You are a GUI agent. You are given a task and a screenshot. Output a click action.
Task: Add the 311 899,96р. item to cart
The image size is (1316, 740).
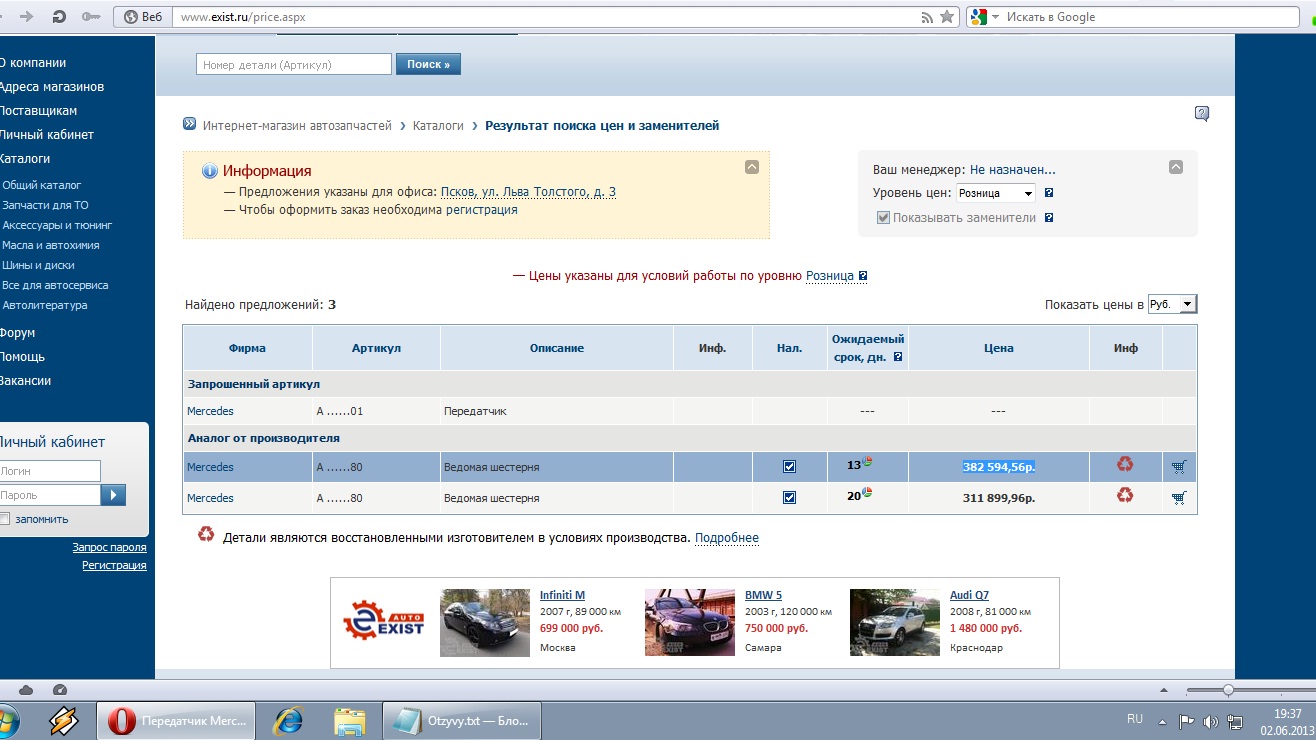pyautogui.click(x=1179, y=497)
